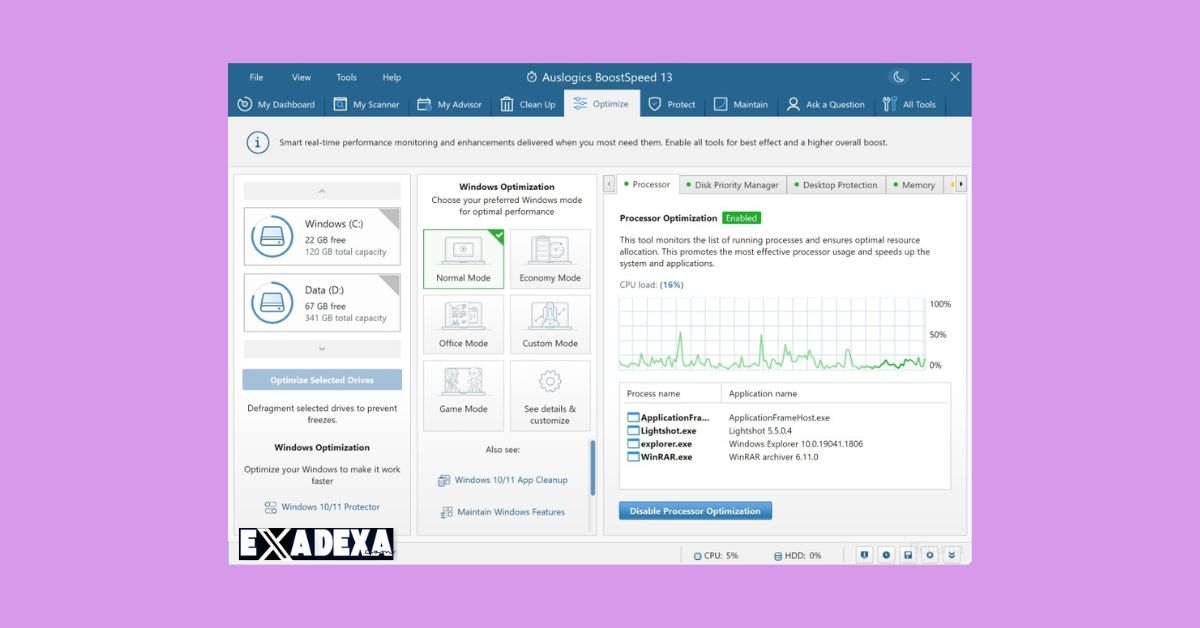Expand the double-chevron in the status bar
Image resolution: width=1200 pixels, height=628 pixels.
click(952, 555)
